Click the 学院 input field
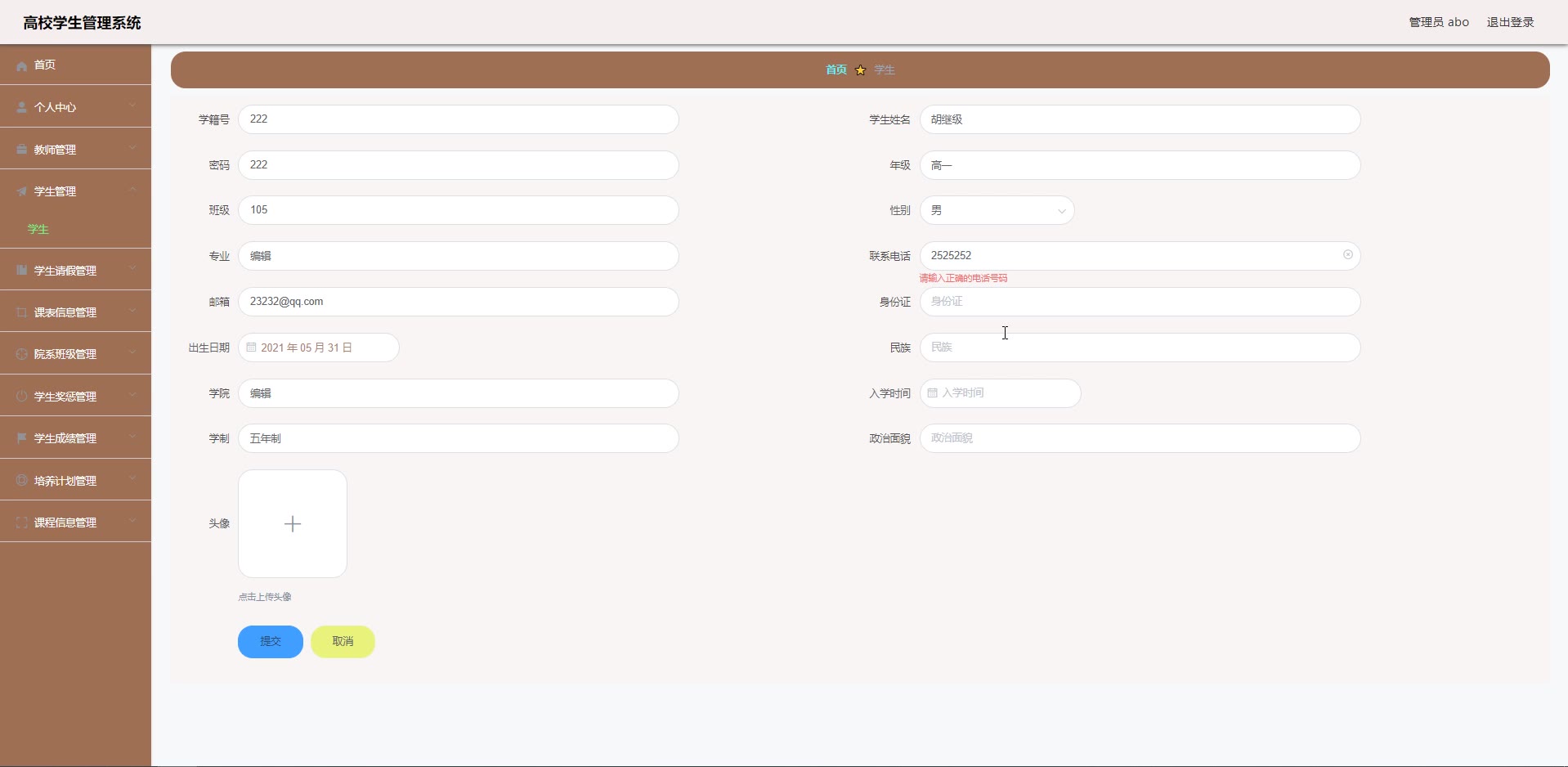This screenshot has width=1568, height=767. pyautogui.click(x=459, y=393)
